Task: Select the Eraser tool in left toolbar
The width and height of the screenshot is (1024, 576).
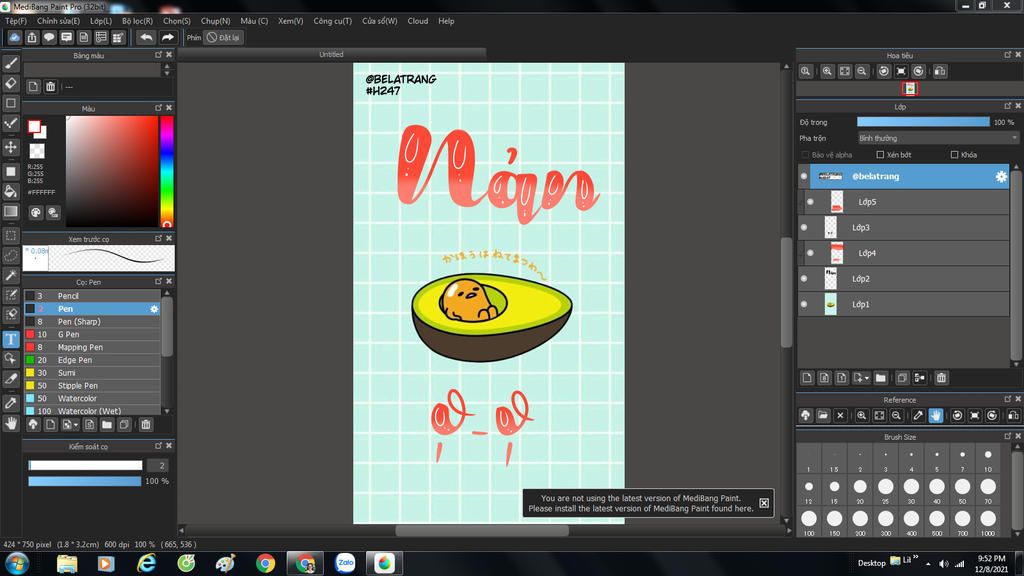Action: [10, 83]
